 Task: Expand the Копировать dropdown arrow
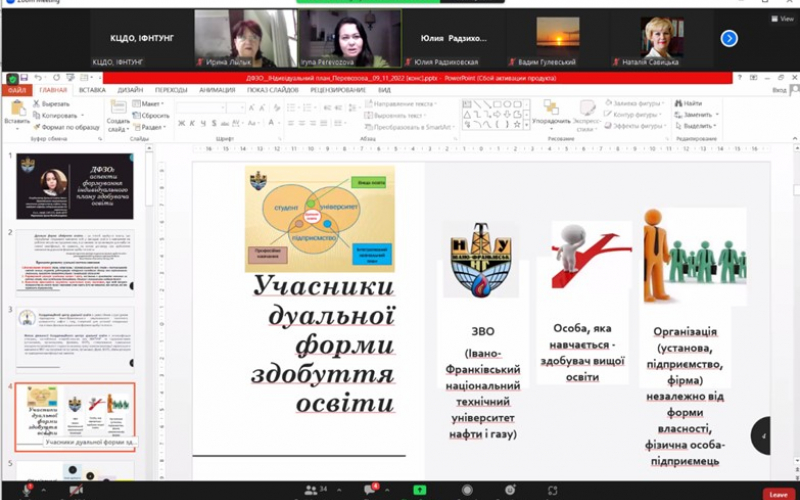(82, 116)
